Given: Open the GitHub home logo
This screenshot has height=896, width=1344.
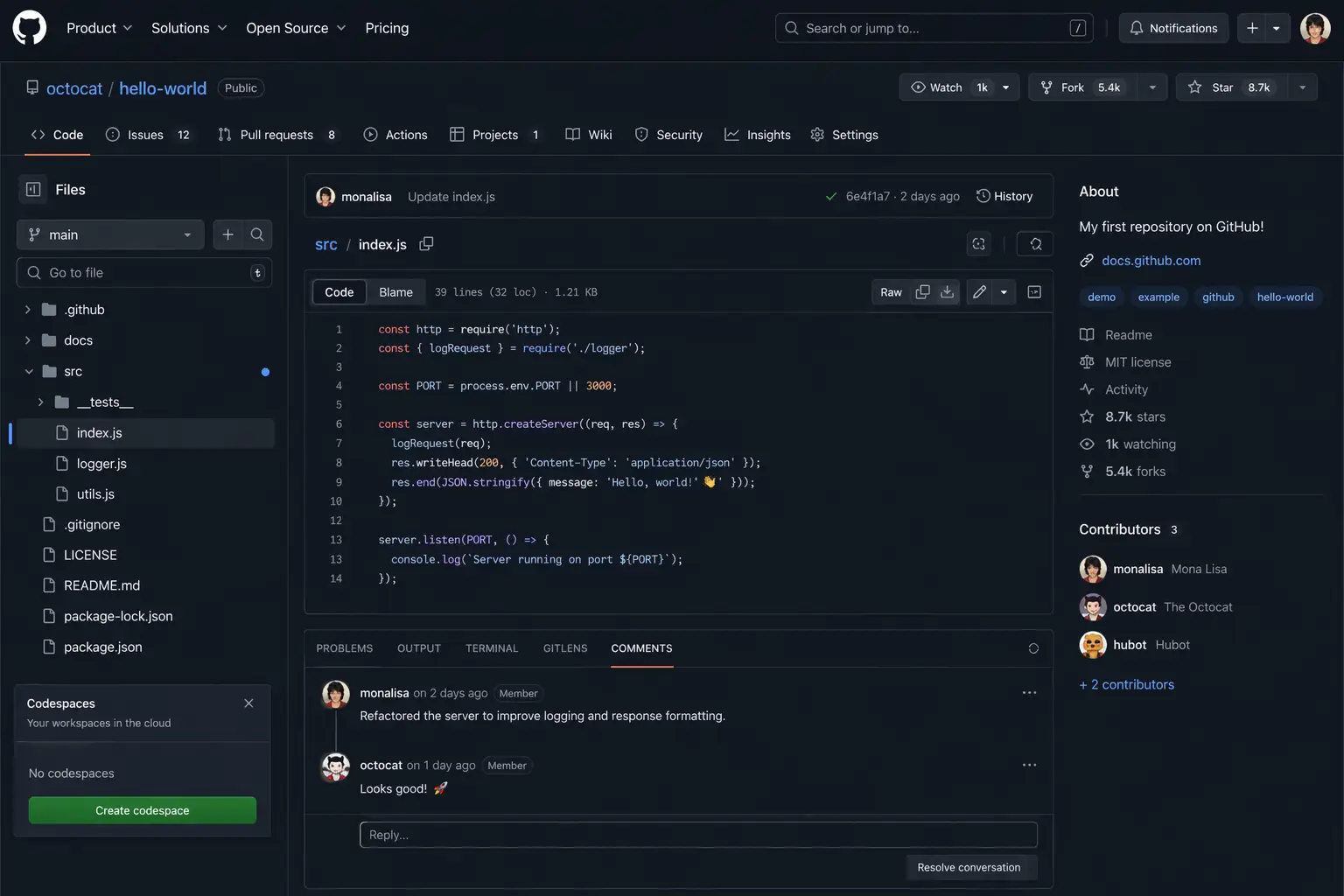Looking at the screenshot, I should tap(29, 28).
